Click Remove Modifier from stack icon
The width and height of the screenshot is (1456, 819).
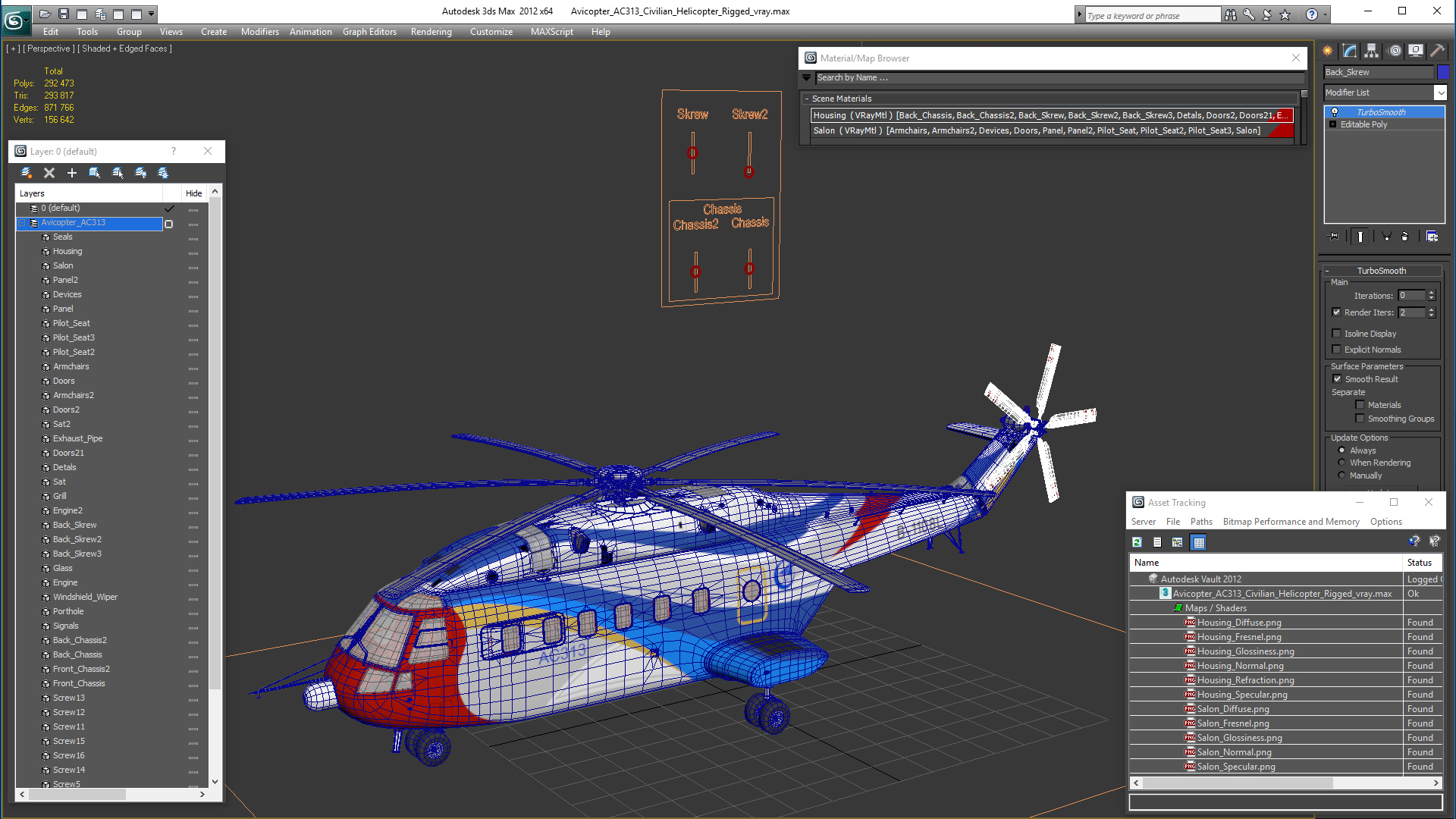[1405, 237]
